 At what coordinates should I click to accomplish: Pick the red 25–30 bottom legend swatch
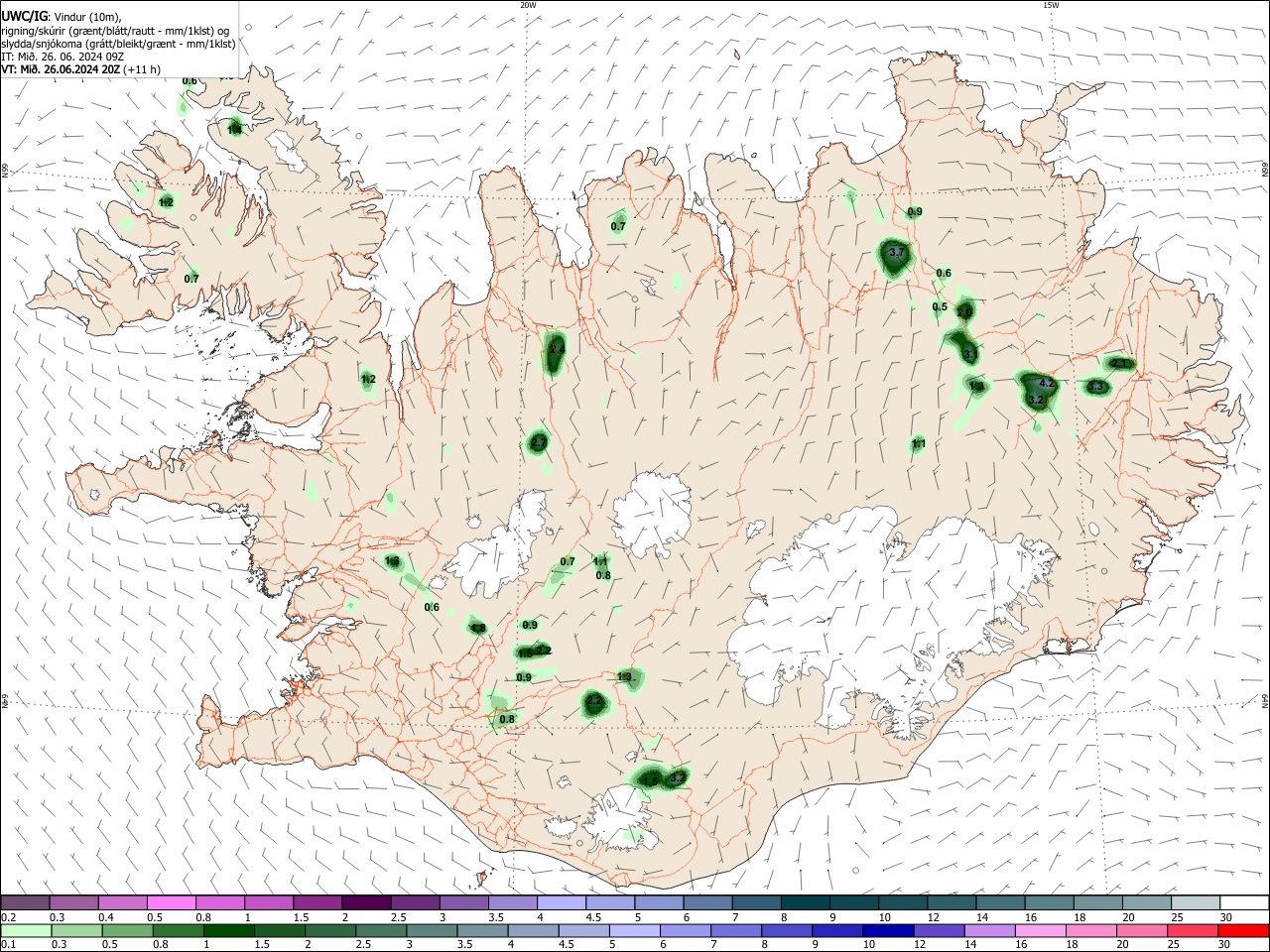pyautogui.click(x=1195, y=930)
